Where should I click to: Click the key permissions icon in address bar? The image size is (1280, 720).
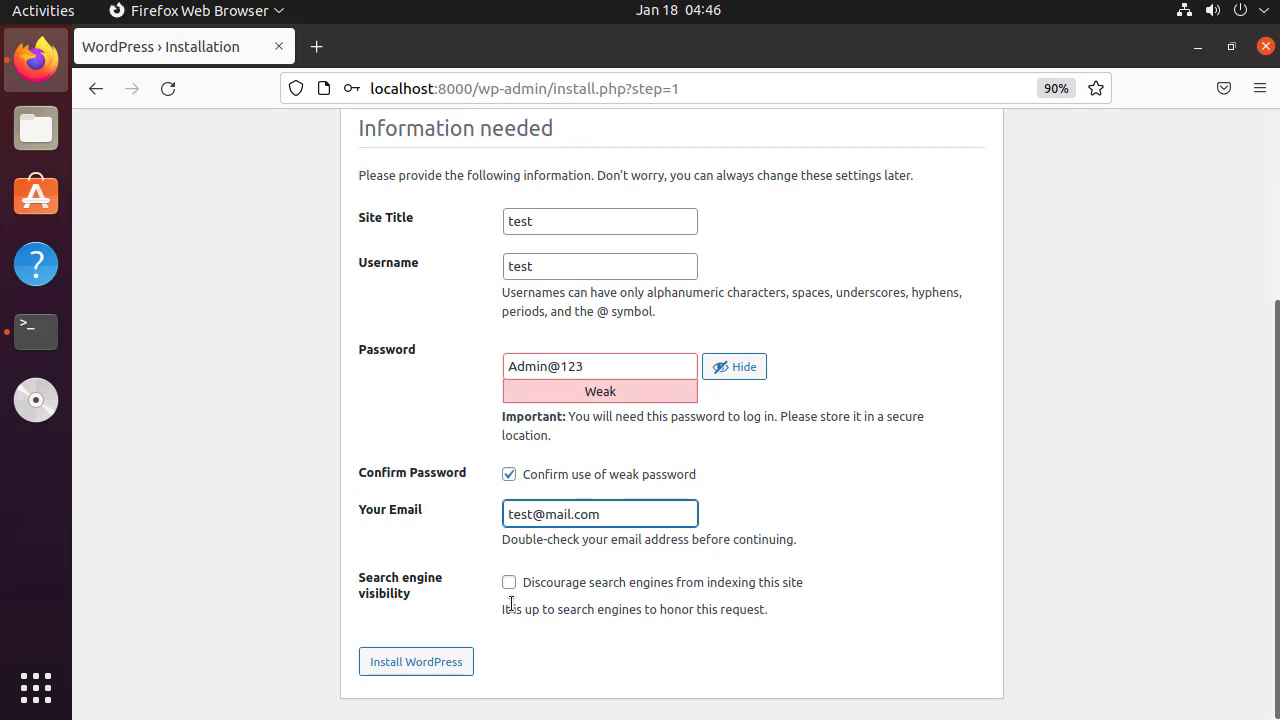pos(351,88)
